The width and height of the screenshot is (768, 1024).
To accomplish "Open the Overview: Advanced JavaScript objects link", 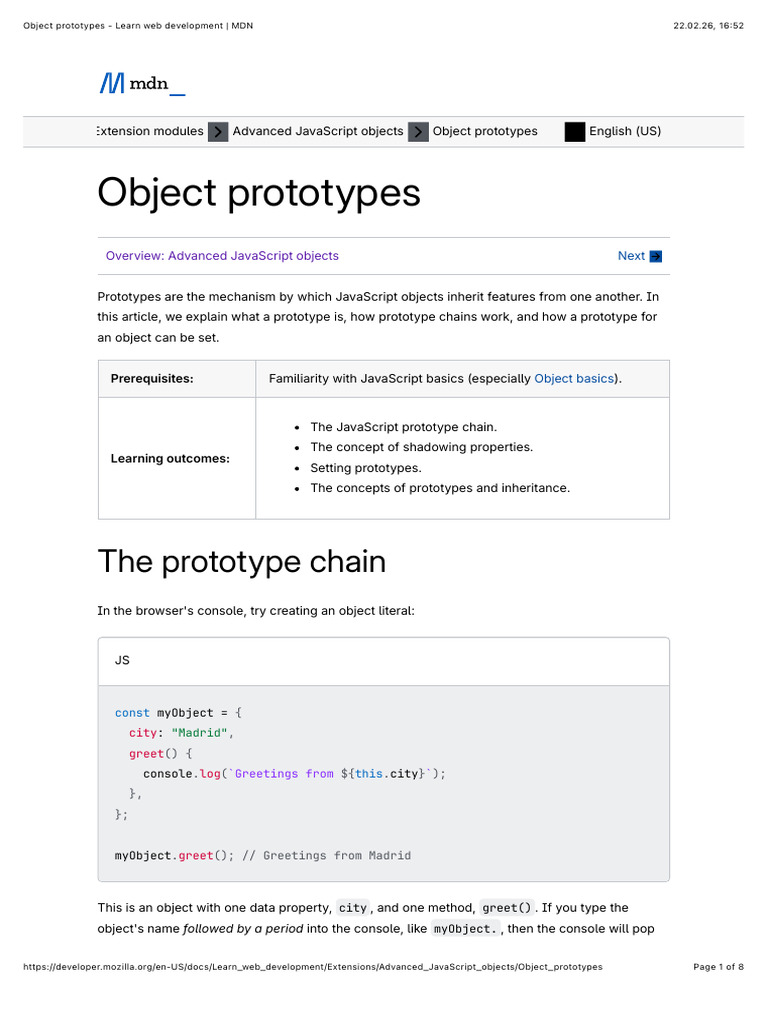I will [222, 256].
